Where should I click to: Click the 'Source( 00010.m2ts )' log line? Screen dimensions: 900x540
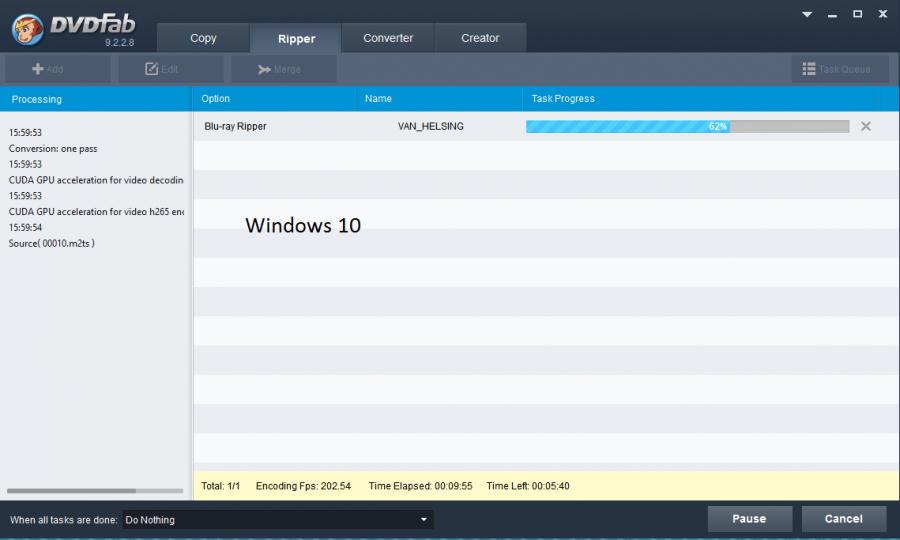pos(52,243)
